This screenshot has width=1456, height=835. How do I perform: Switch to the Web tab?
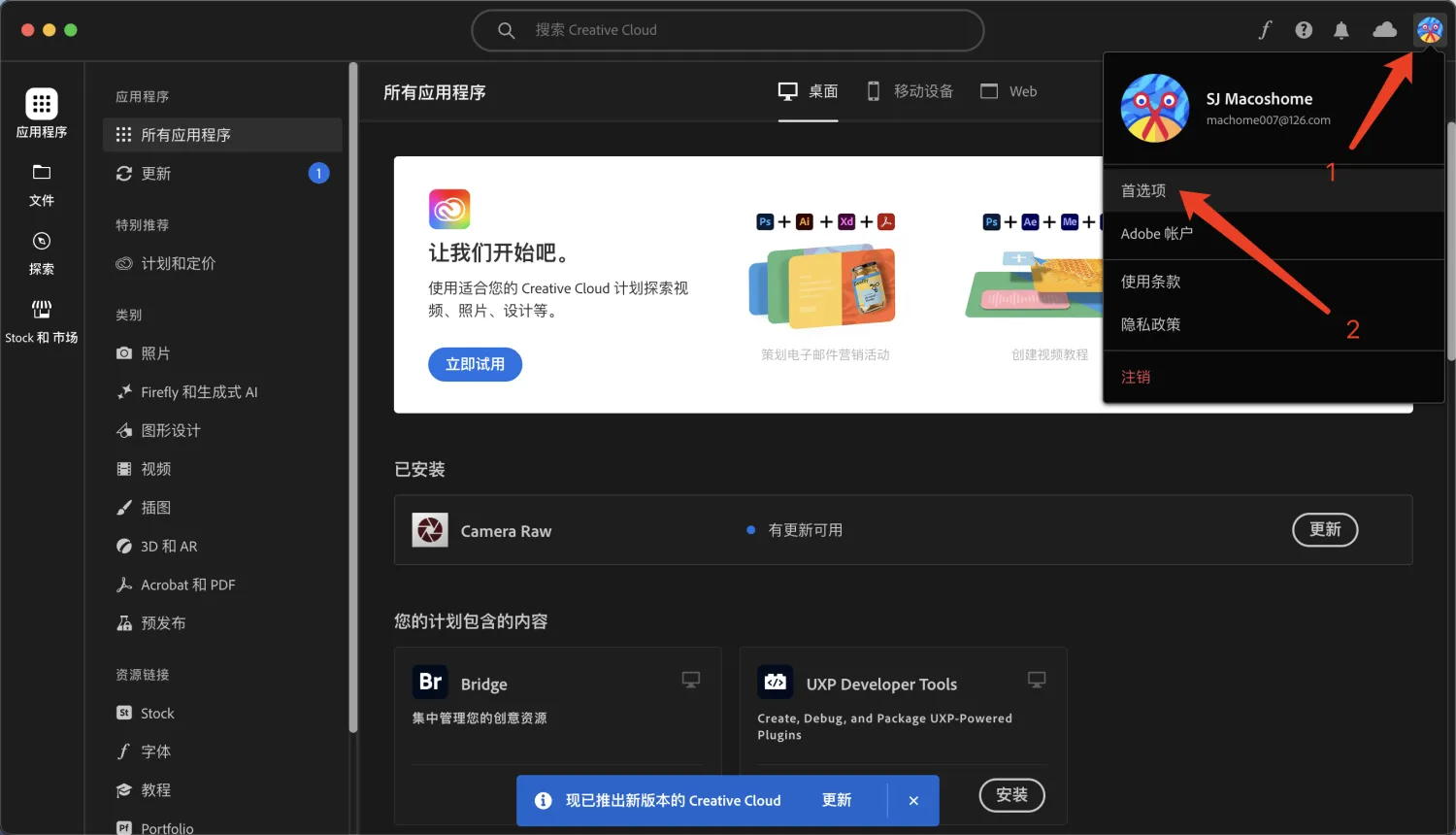click(1009, 91)
